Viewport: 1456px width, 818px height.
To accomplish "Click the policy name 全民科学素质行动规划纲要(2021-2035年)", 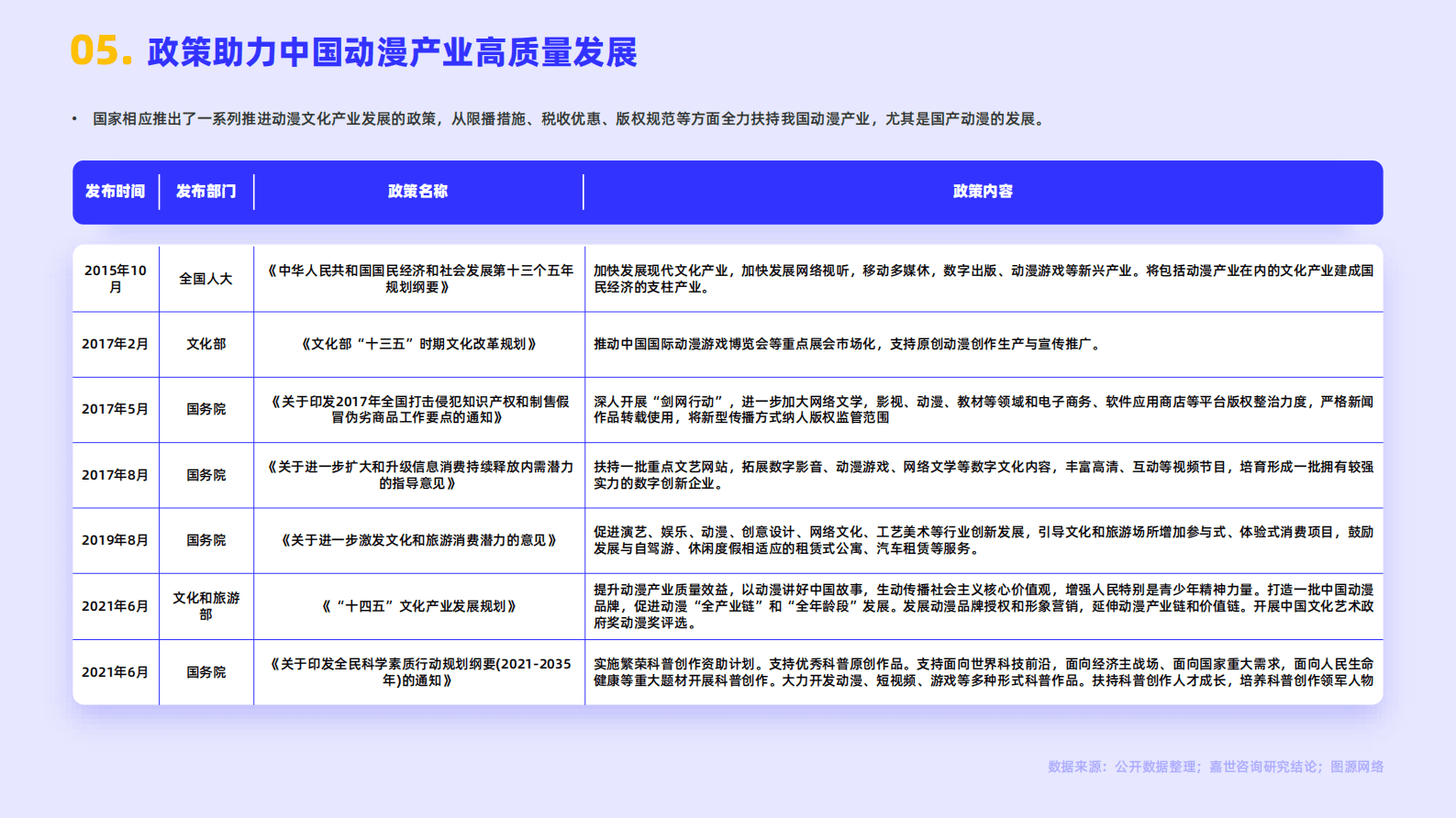I will point(419,672).
